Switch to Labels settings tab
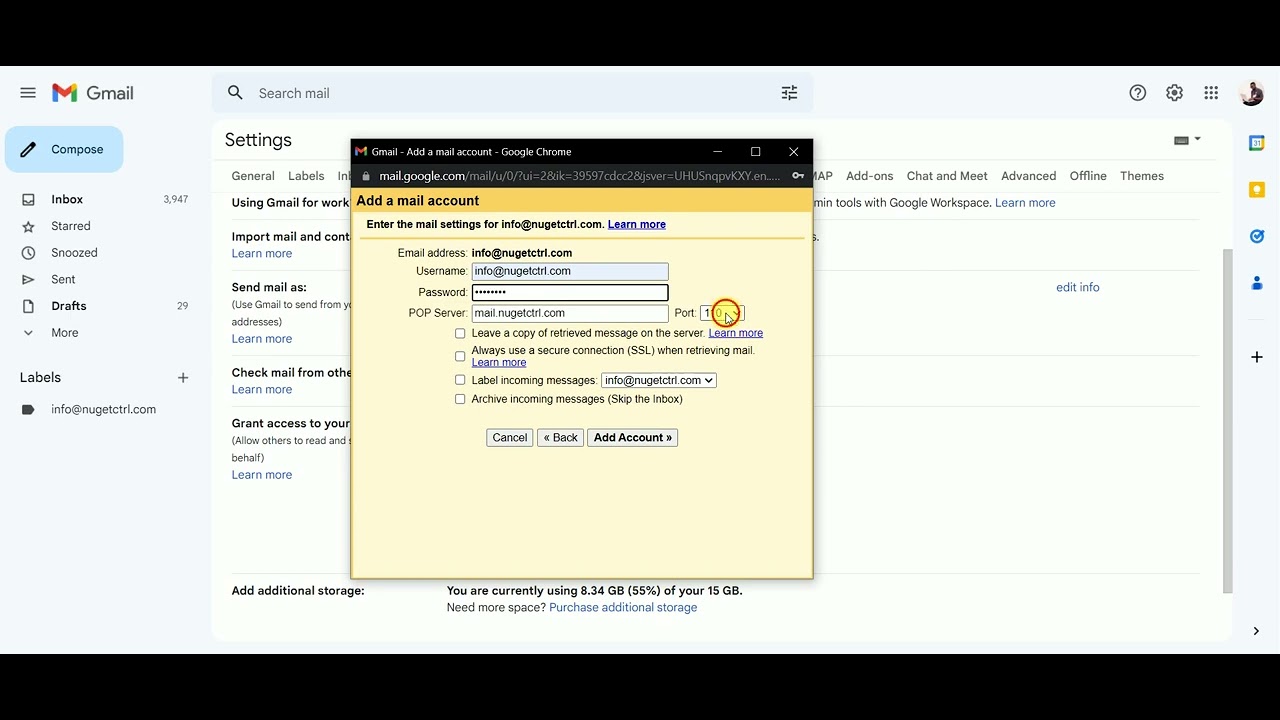This screenshot has height=720, width=1280. [306, 176]
